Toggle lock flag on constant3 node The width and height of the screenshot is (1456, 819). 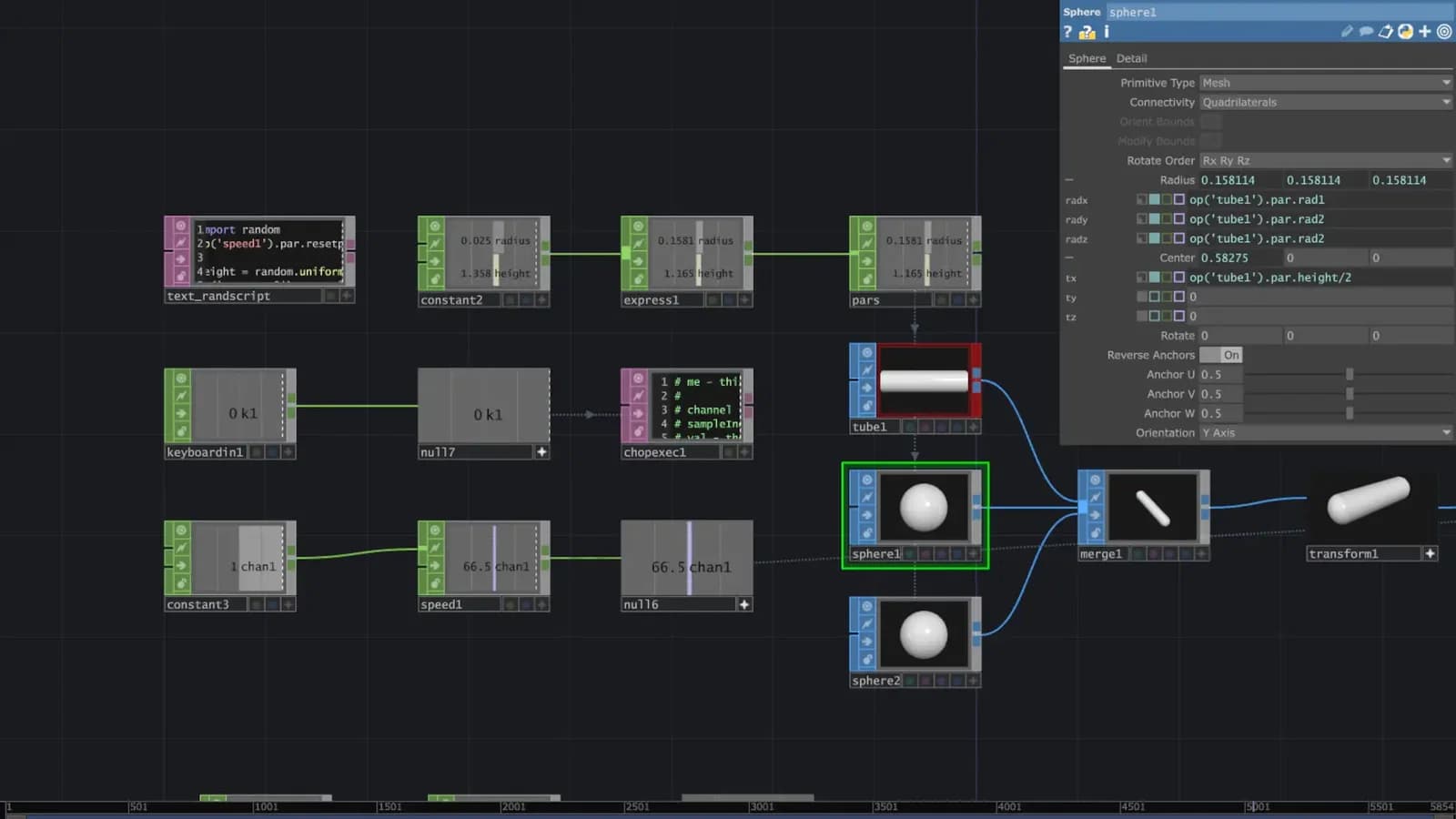(x=181, y=582)
